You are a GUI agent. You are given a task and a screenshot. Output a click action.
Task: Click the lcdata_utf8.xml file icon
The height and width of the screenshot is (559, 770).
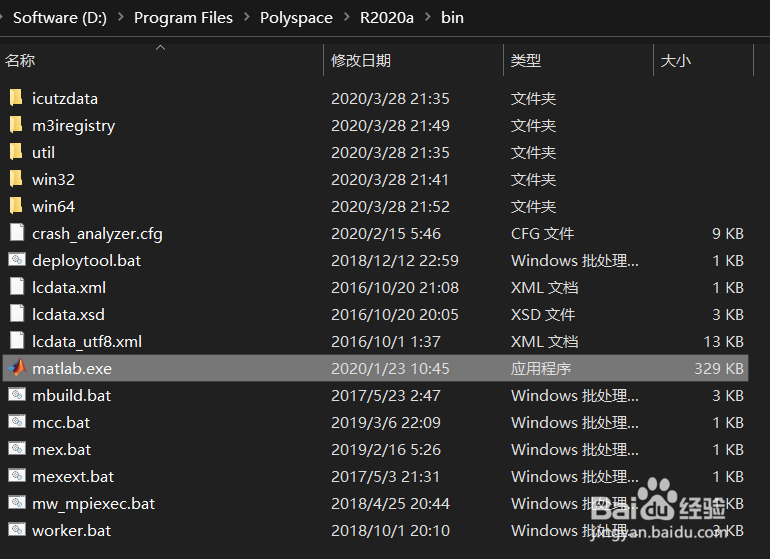tap(17, 341)
